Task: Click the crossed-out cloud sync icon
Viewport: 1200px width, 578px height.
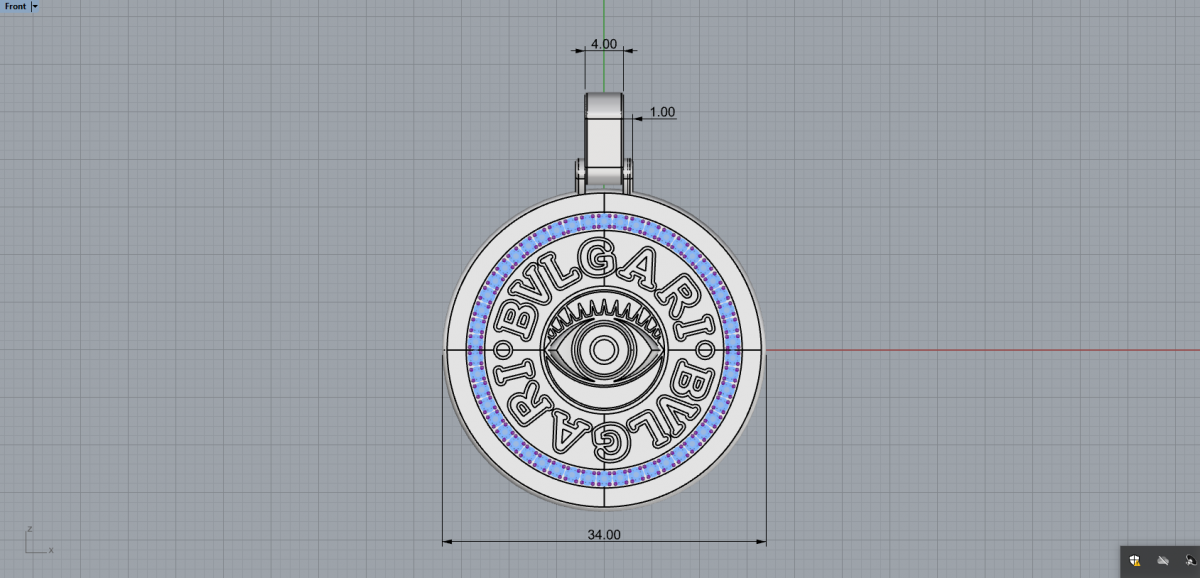Action: (1163, 561)
